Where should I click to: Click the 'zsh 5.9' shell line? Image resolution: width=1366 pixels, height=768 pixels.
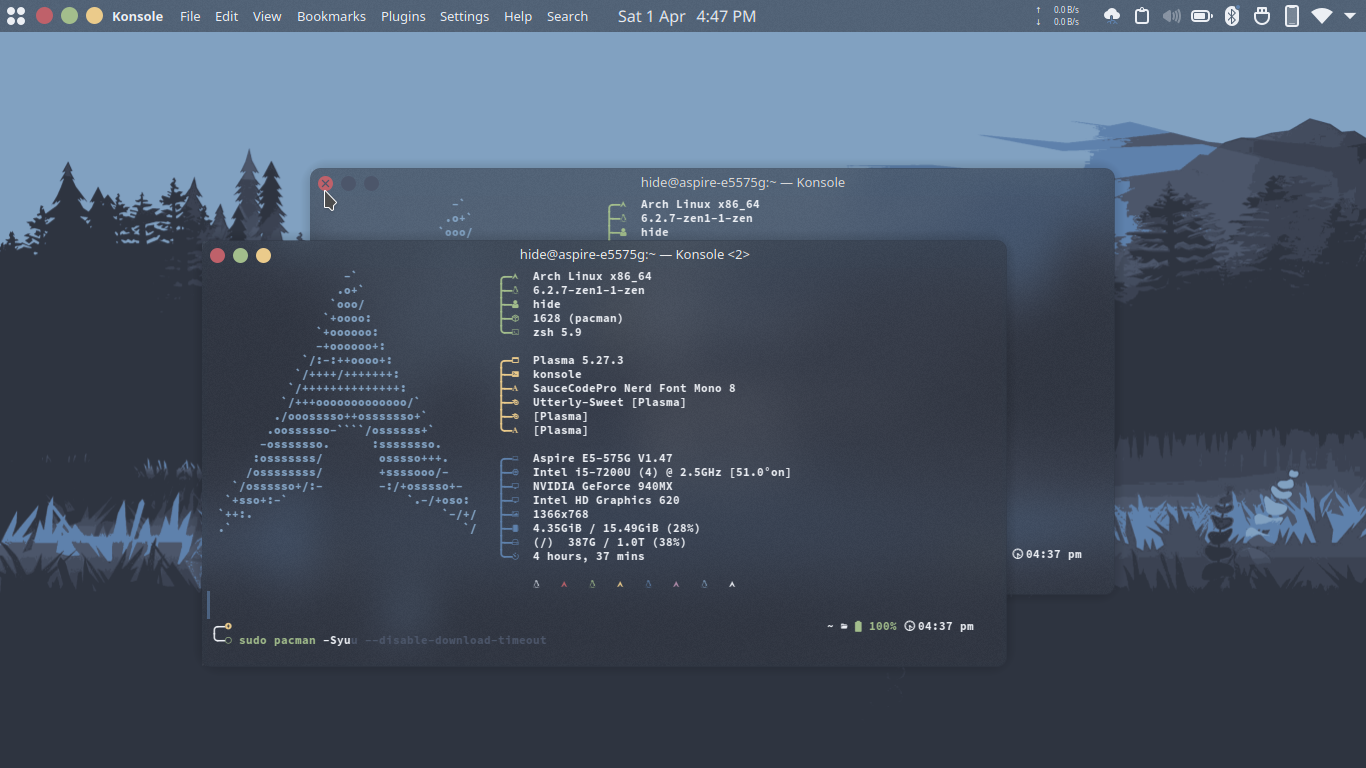[557, 332]
